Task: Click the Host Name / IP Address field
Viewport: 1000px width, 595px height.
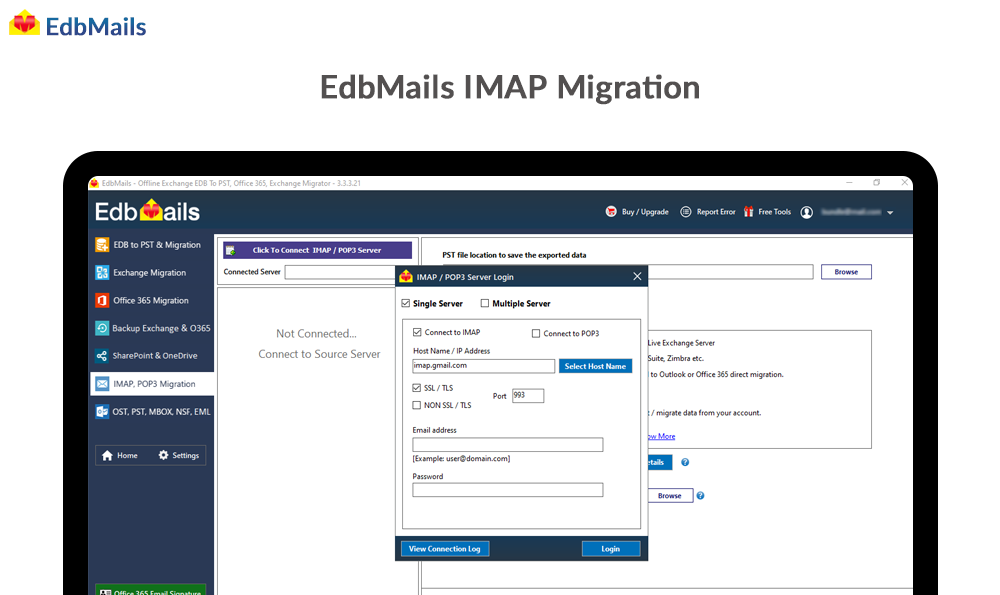Action: [x=483, y=366]
